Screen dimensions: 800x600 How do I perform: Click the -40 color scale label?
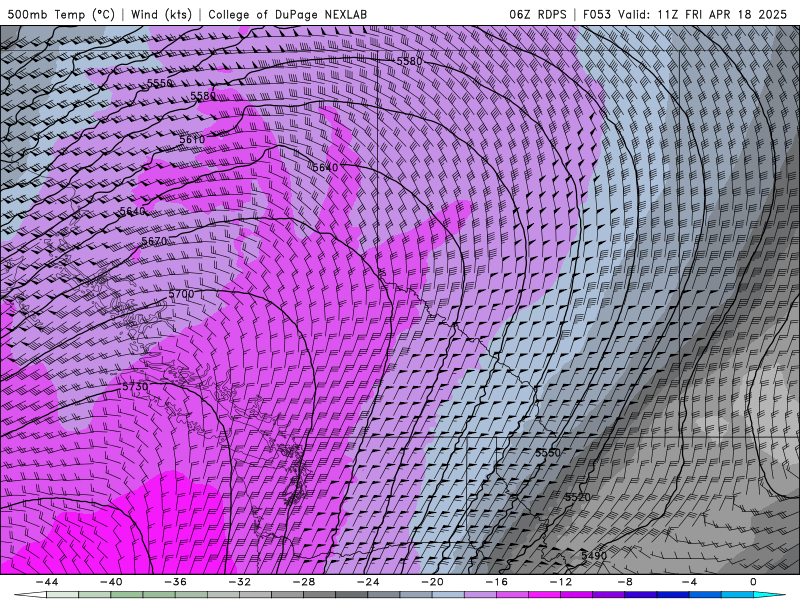(111, 582)
